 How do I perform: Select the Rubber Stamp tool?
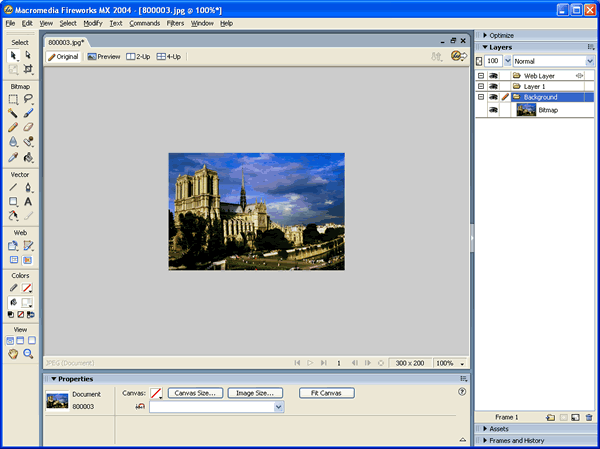[28, 142]
